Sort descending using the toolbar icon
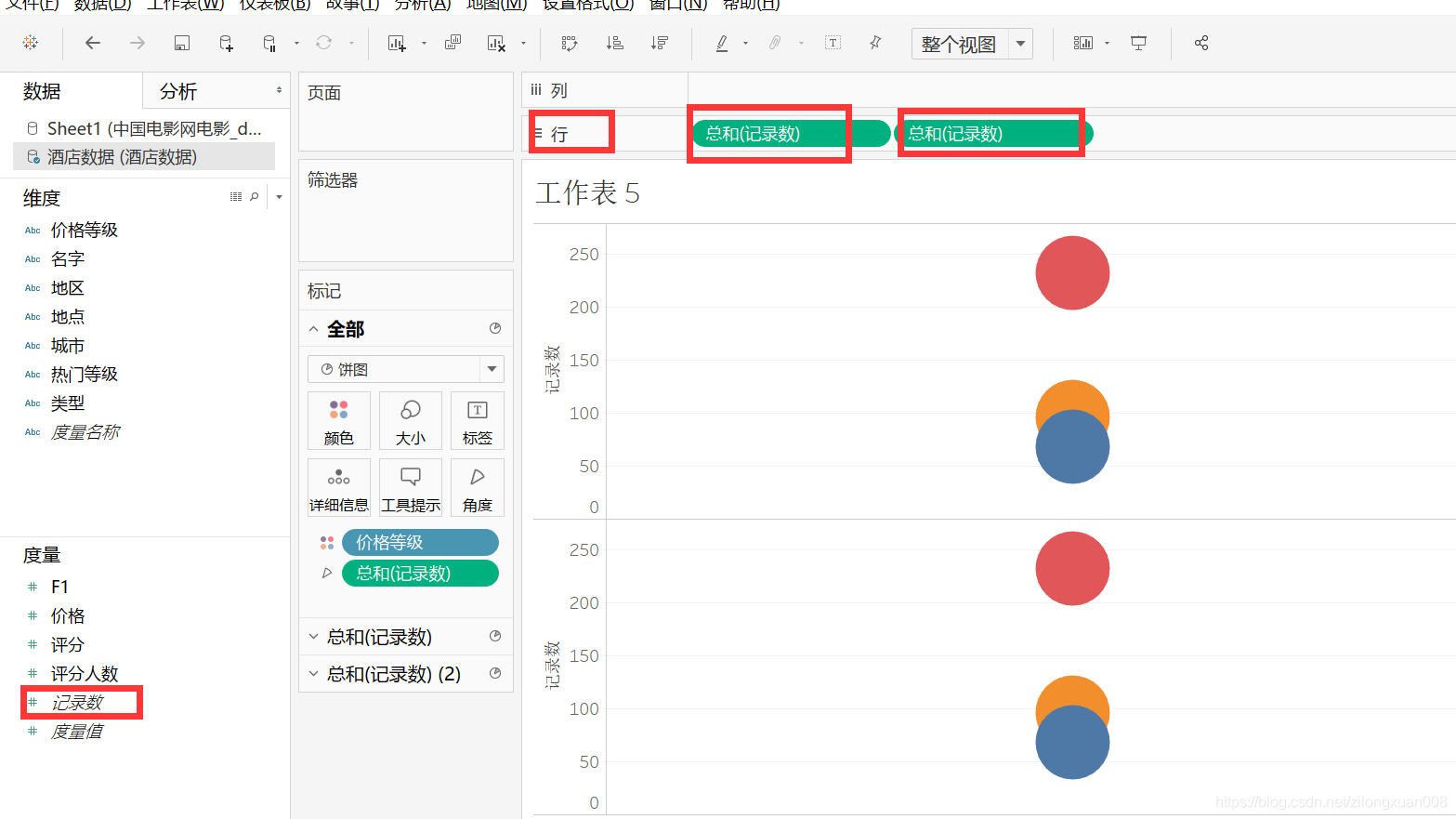1456x819 pixels. click(x=659, y=43)
